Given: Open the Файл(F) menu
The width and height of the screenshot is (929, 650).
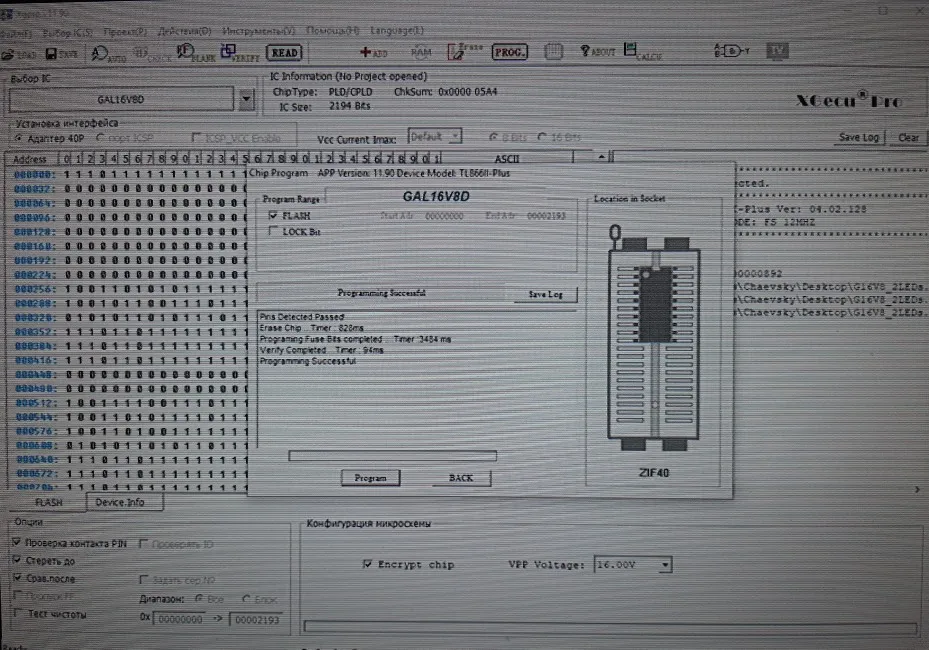Looking at the screenshot, I should point(14,33).
